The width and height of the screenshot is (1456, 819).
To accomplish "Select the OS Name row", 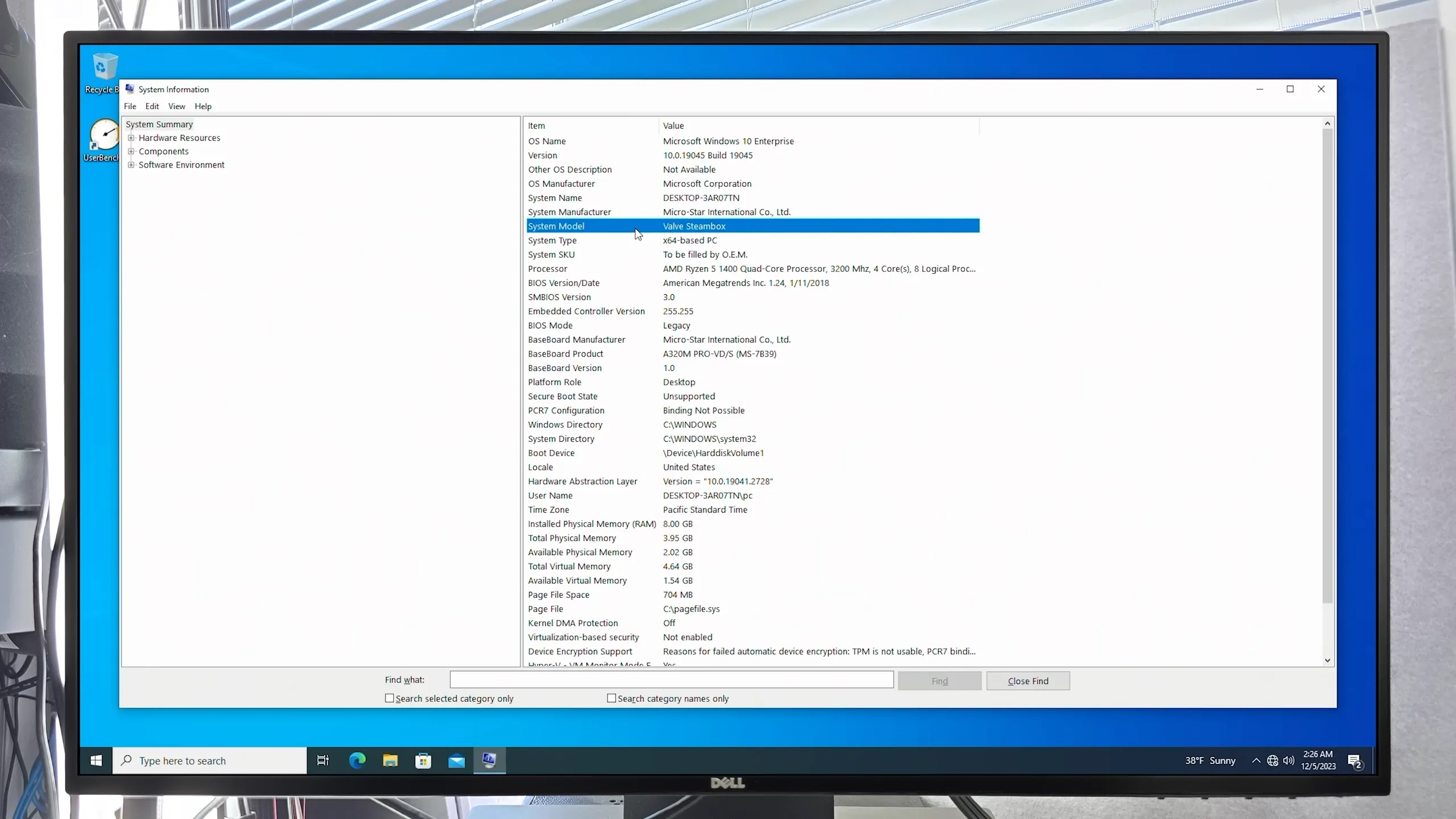I will (x=753, y=141).
